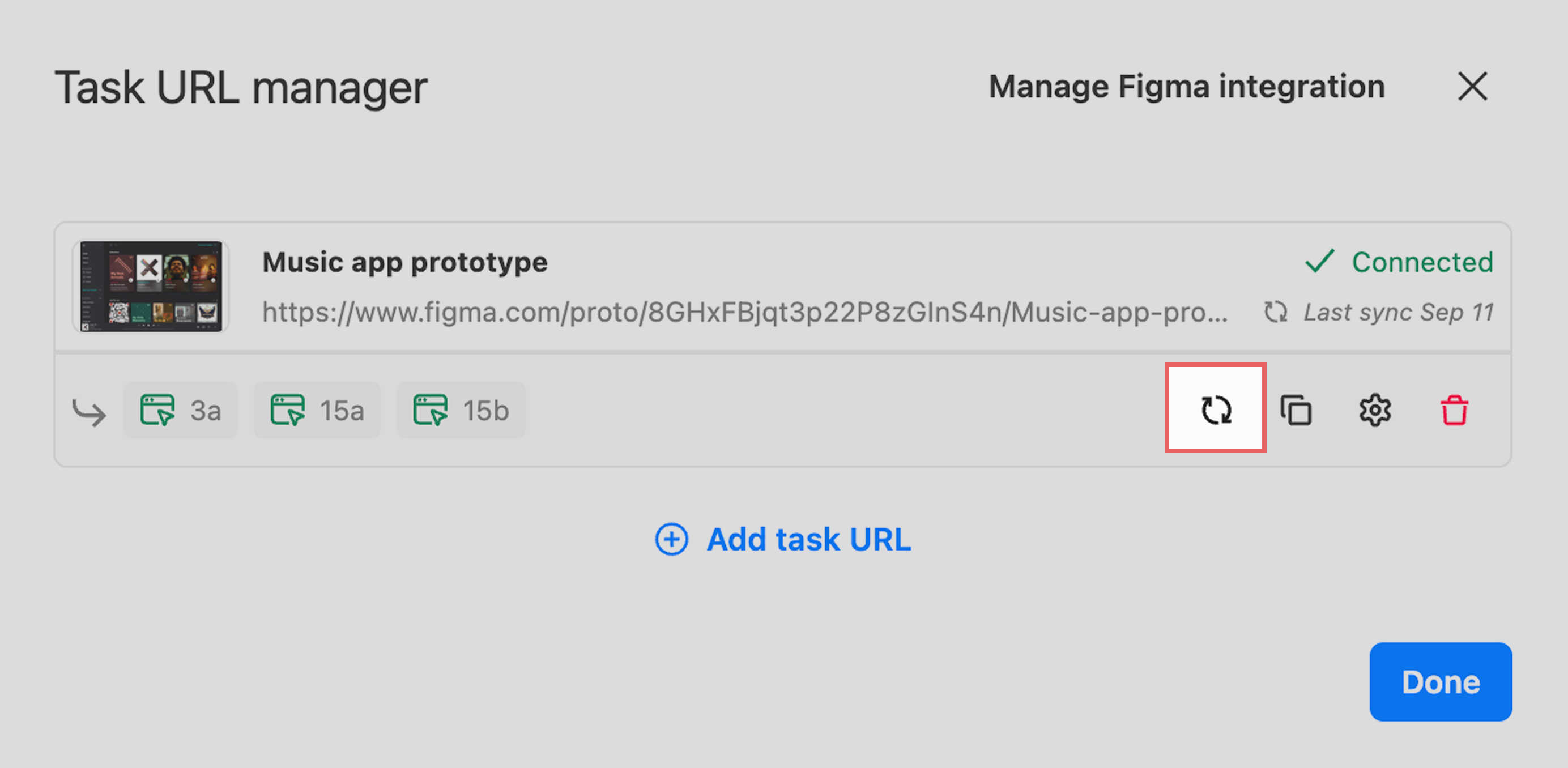Duplicate the Music app prototype task URL
This screenshot has height=768, width=1568.
click(x=1296, y=409)
